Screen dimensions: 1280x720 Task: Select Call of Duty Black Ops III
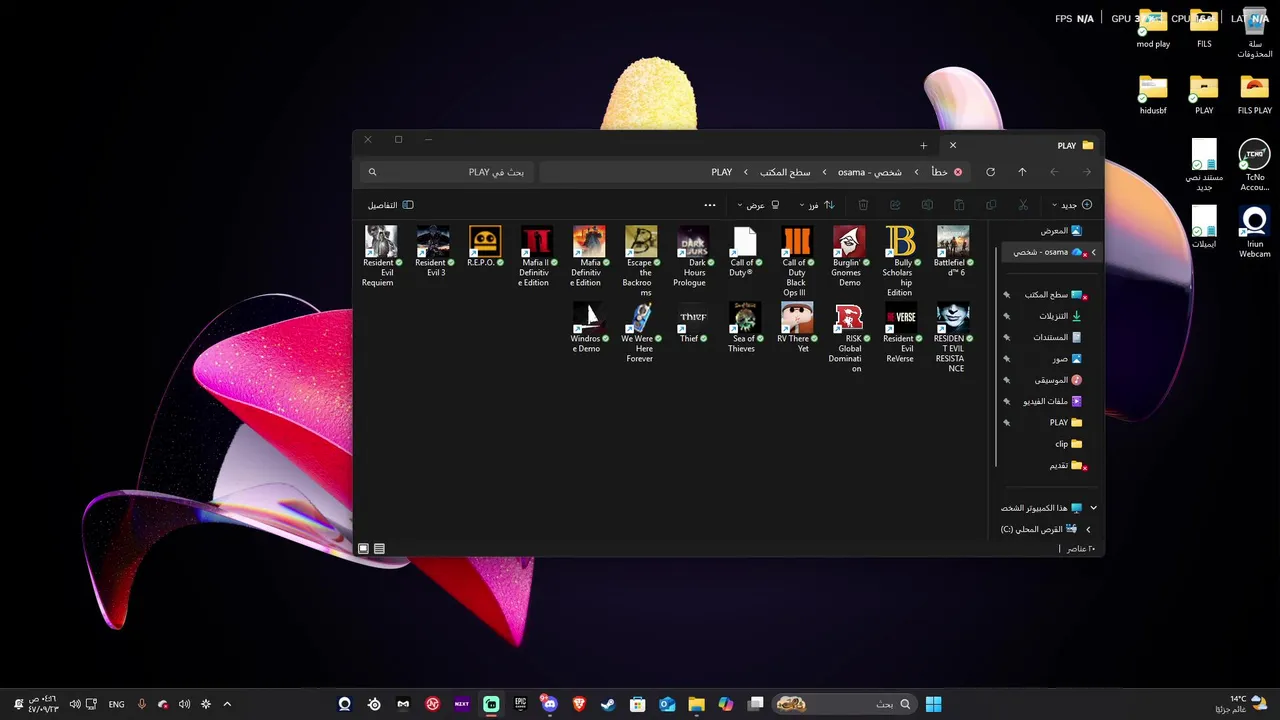(x=797, y=260)
